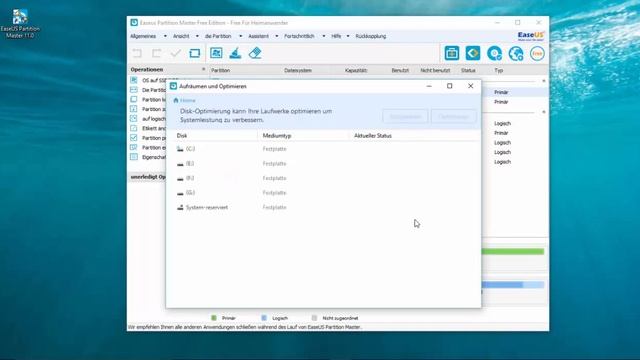
Task: Close the Aufräumen und Optimieren dialog
Action: click(x=471, y=86)
